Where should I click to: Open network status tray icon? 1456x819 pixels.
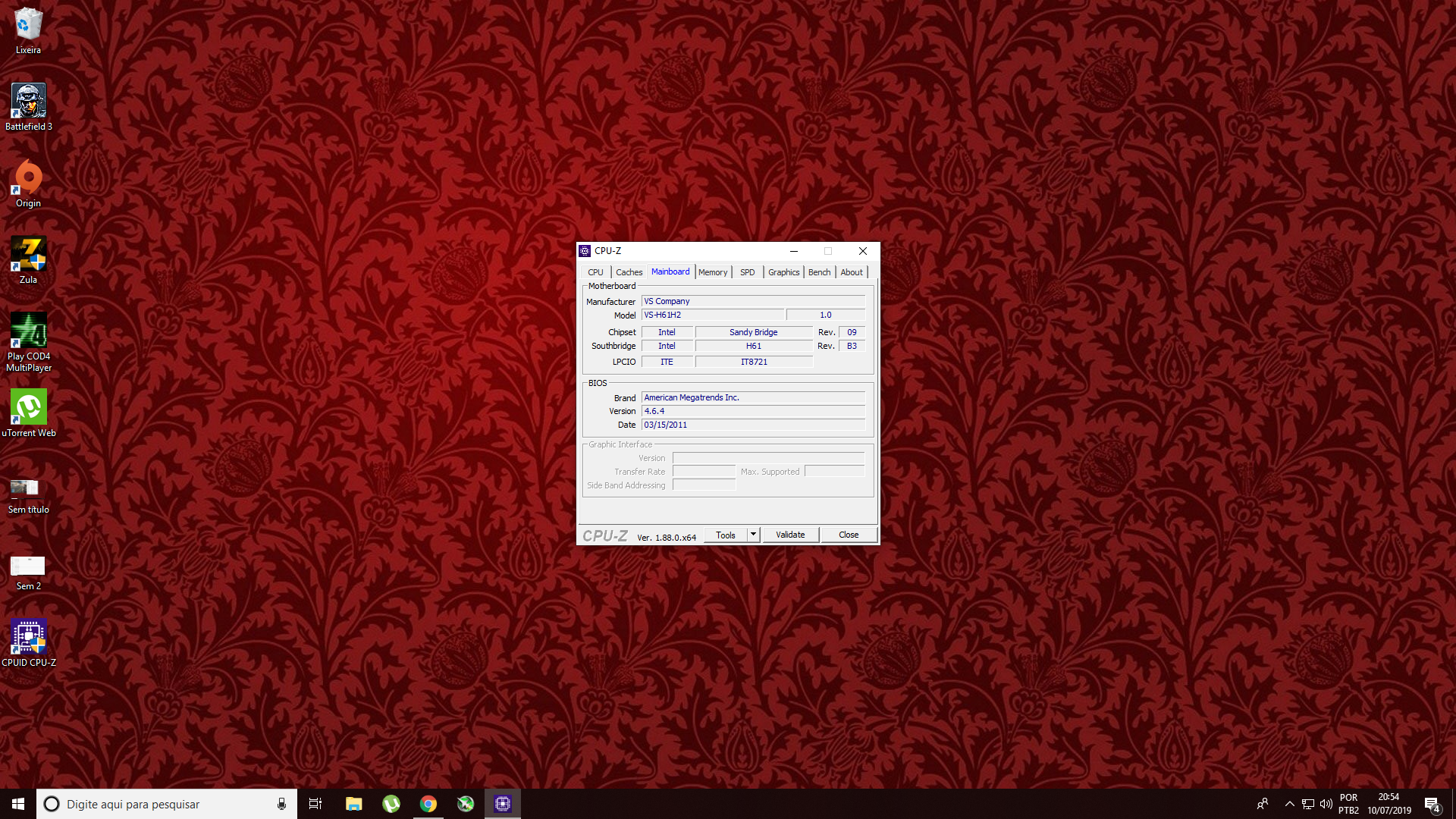[1308, 804]
